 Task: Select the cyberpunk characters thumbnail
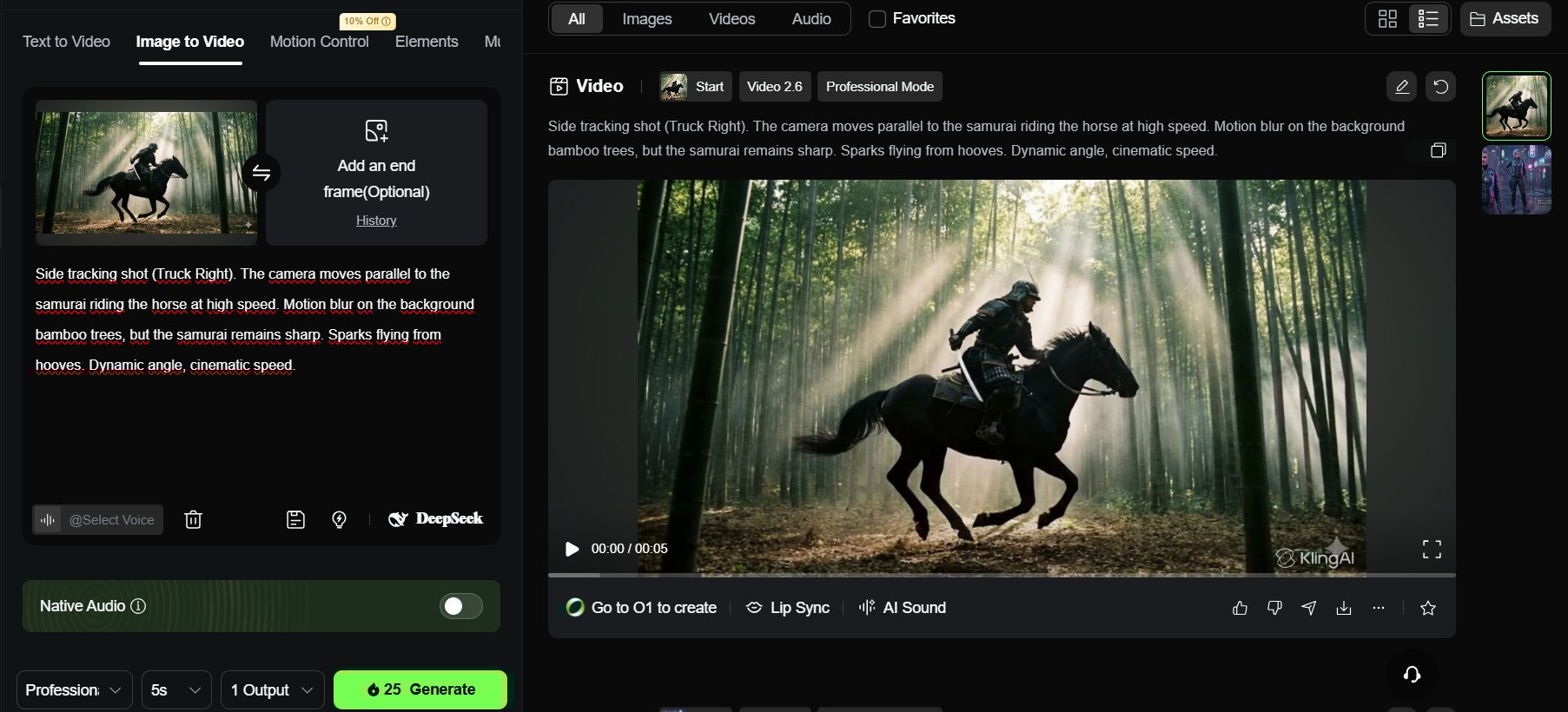(1517, 180)
